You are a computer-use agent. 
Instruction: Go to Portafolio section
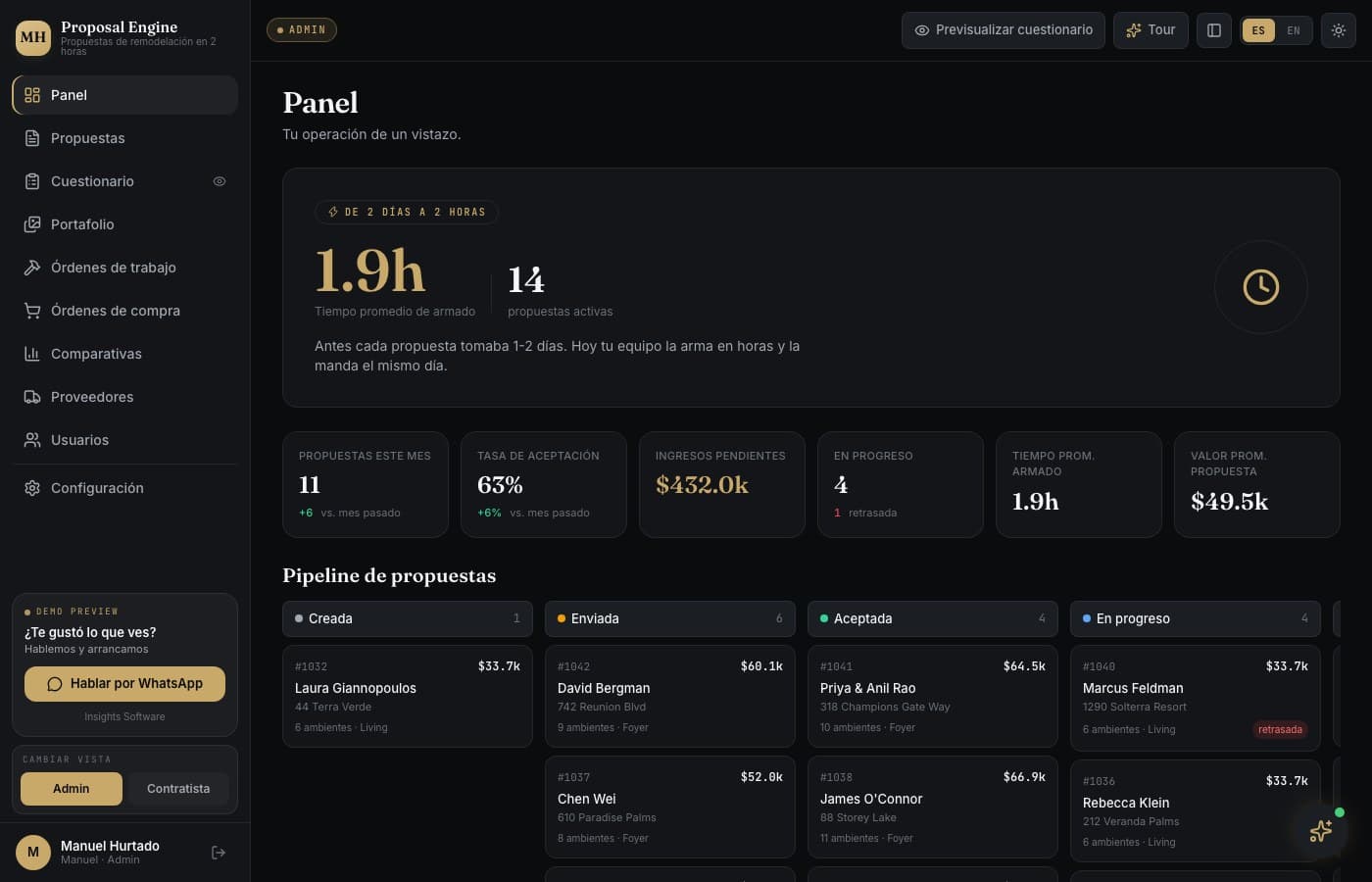[124, 224]
